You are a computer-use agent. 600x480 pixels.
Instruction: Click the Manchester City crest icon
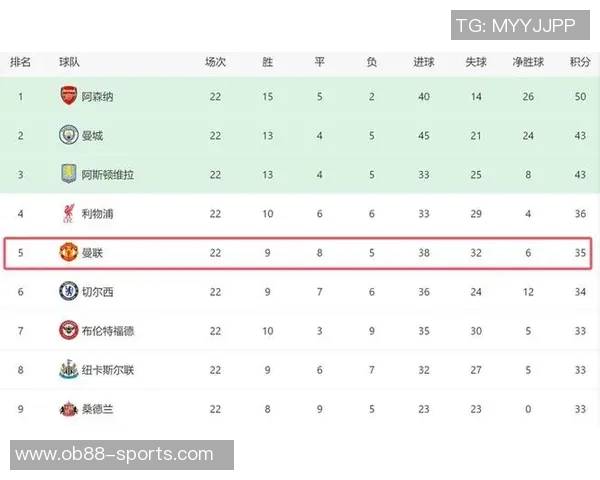pyautogui.click(x=68, y=136)
